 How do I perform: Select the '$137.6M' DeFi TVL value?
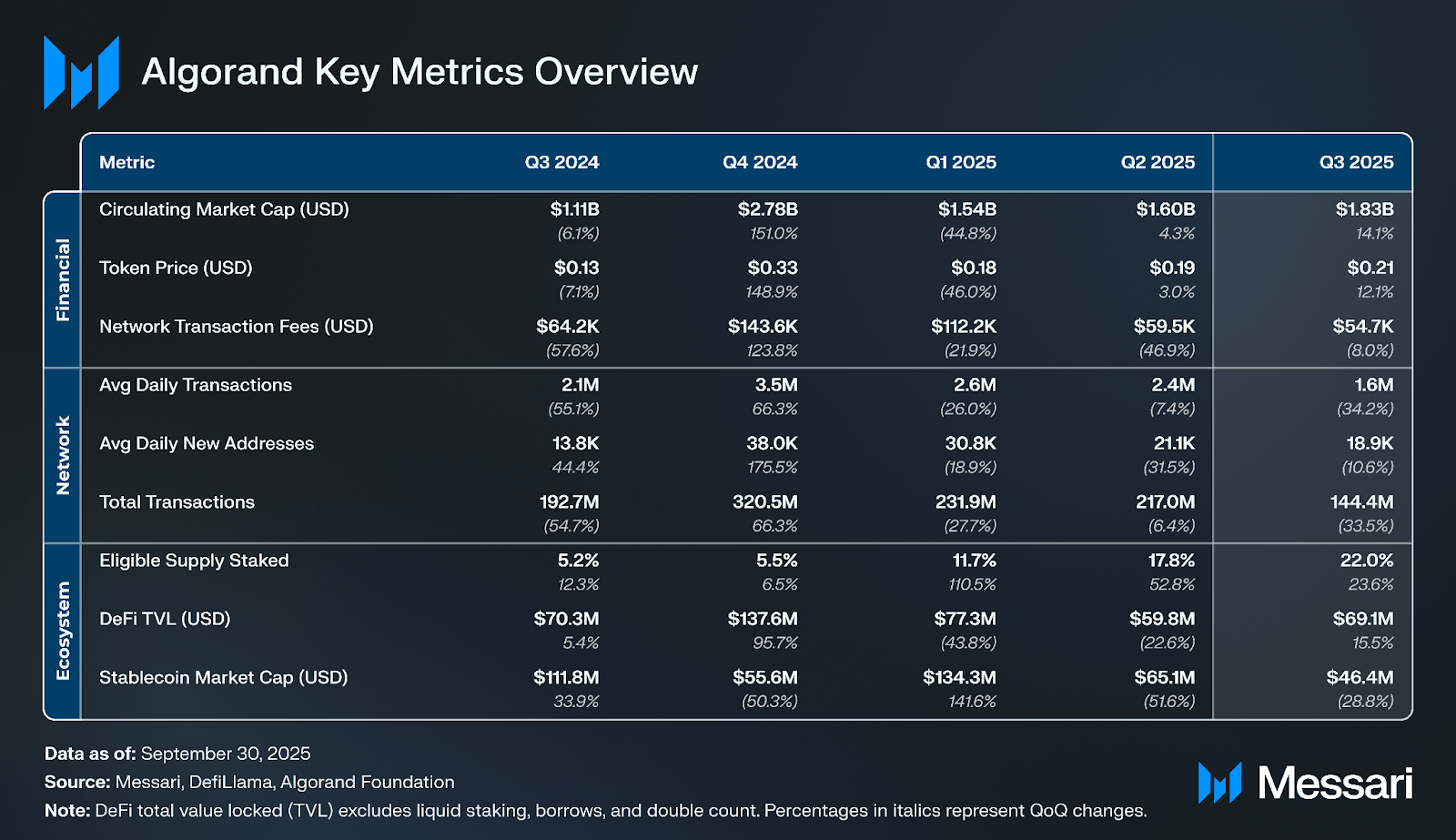pyautogui.click(x=763, y=619)
